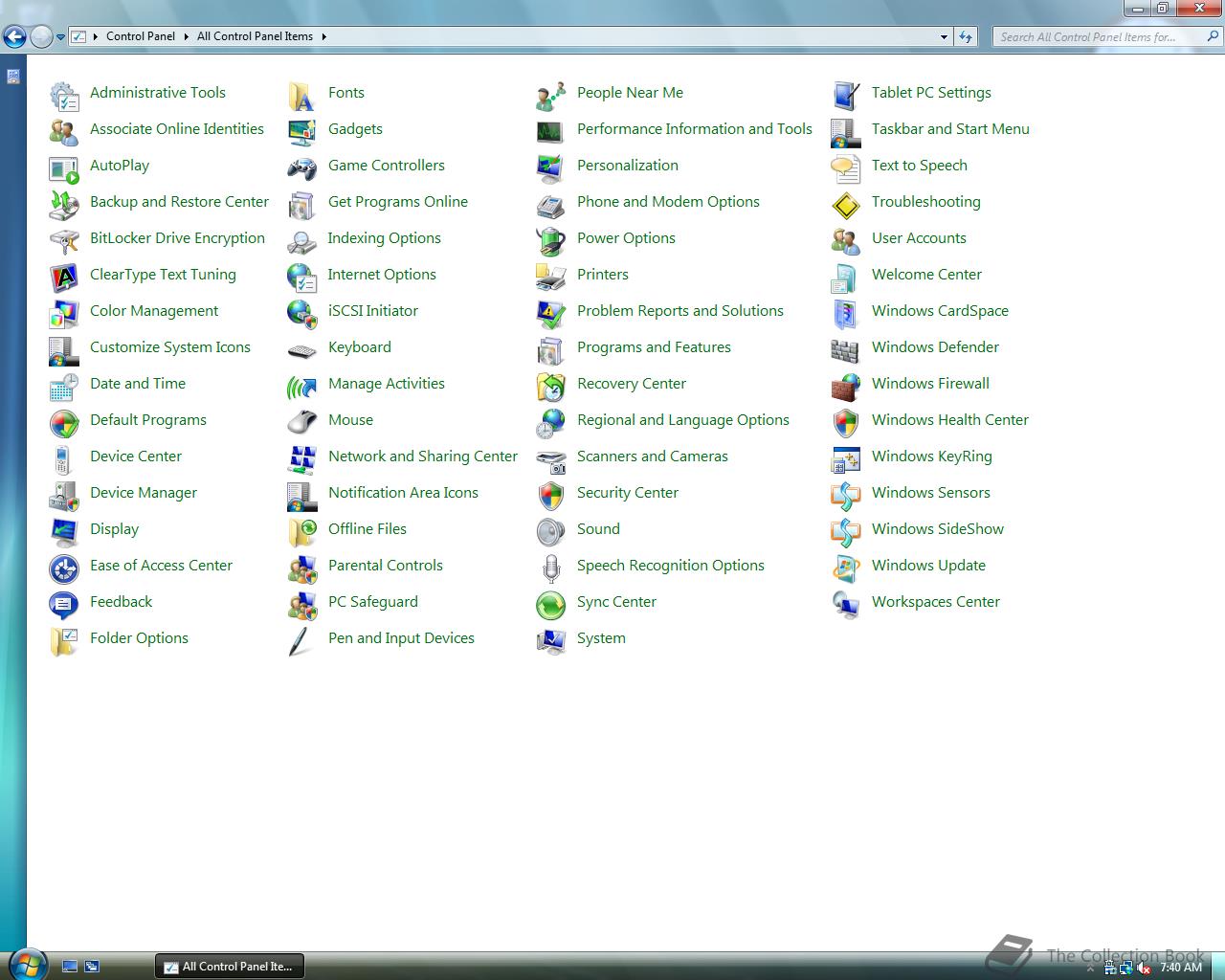Open BitLocker Drive Encryption icon
This screenshot has width=1225, height=980.
click(64, 240)
